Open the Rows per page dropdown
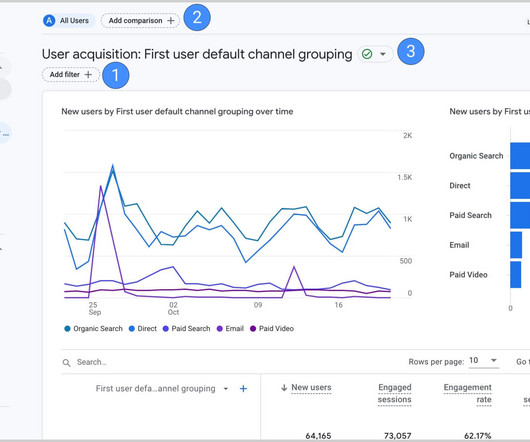530x442 pixels. (484, 361)
